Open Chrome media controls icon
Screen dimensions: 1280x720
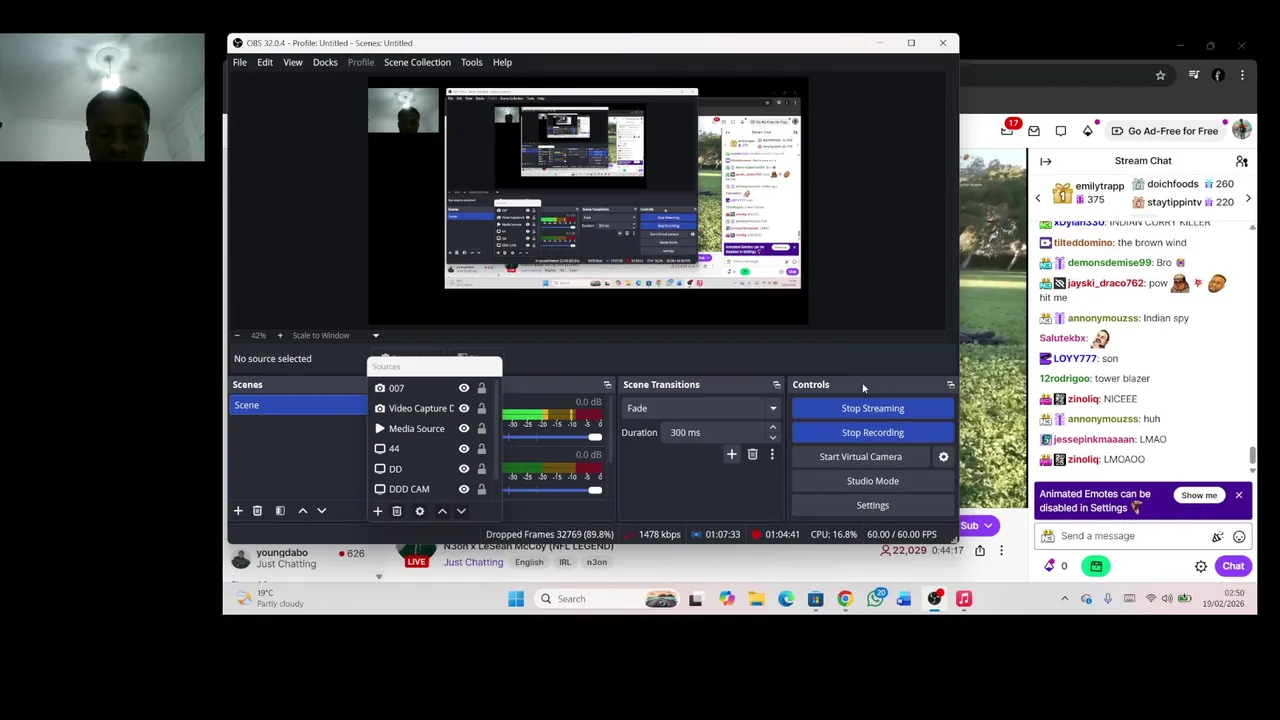[1194, 75]
